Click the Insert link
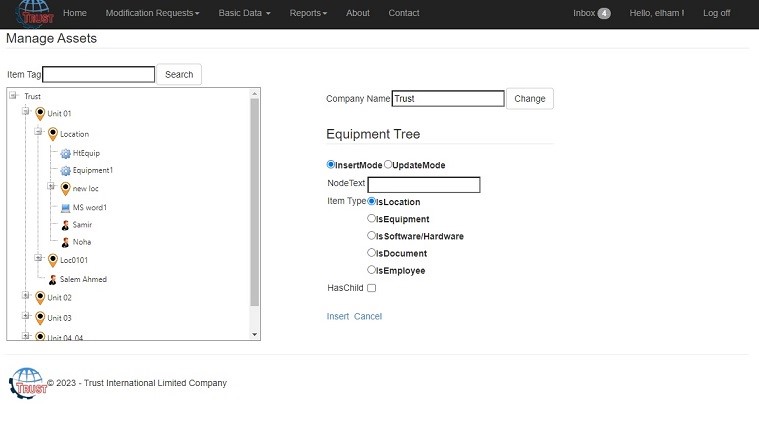 (338, 316)
